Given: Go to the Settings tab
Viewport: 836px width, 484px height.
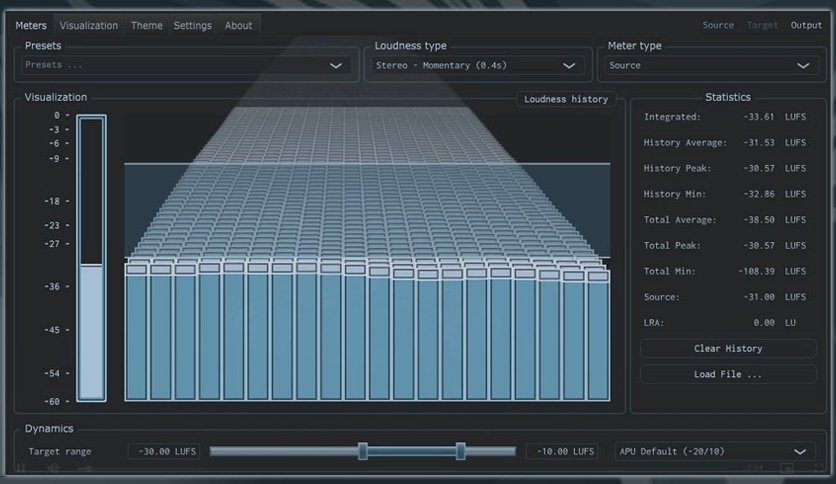Looking at the screenshot, I should tap(192, 26).
